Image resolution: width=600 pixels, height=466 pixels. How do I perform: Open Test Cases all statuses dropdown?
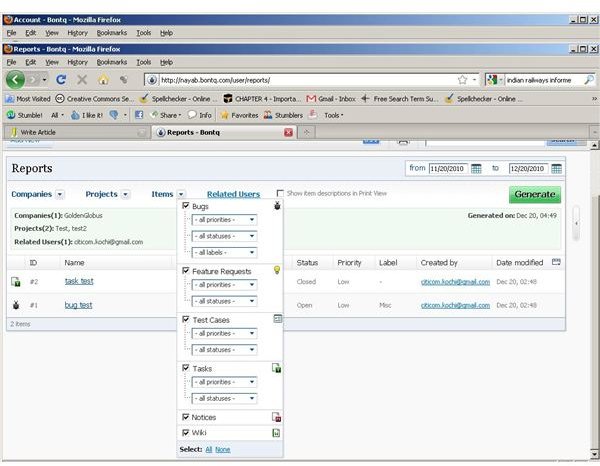pyautogui.click(x=224, y=350)
